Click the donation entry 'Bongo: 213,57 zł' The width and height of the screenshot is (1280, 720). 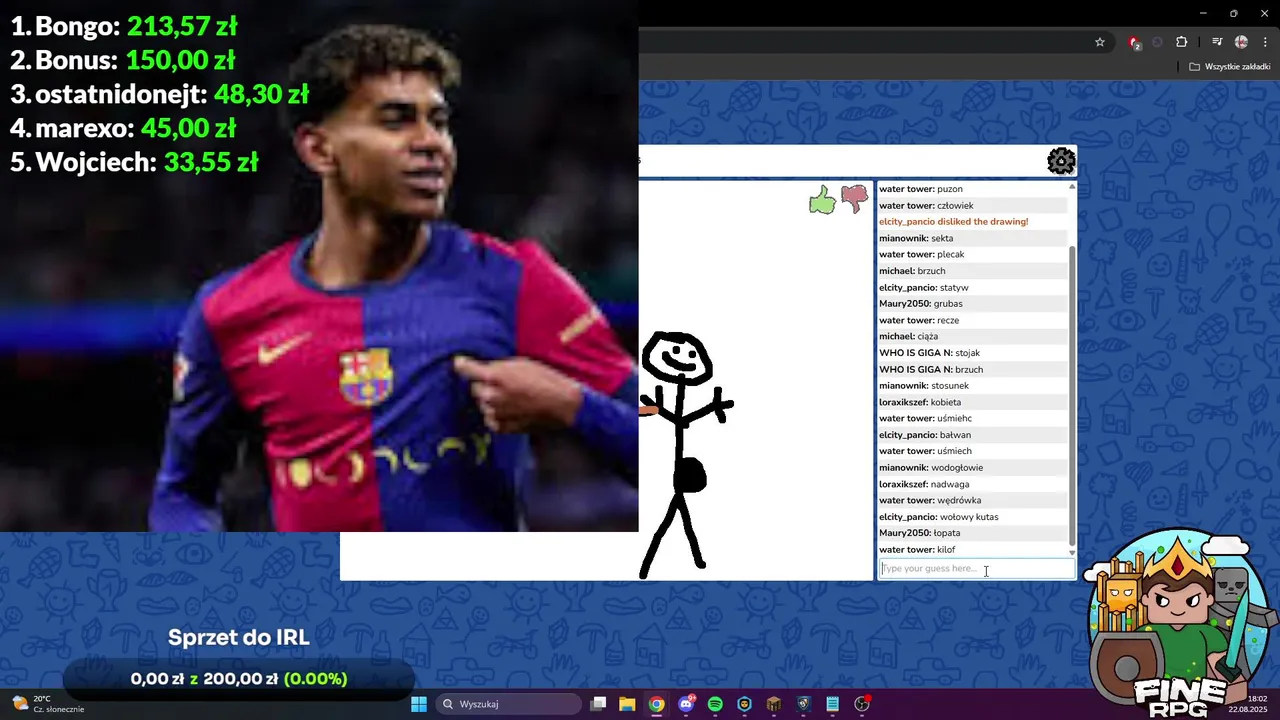pos(124,26)
